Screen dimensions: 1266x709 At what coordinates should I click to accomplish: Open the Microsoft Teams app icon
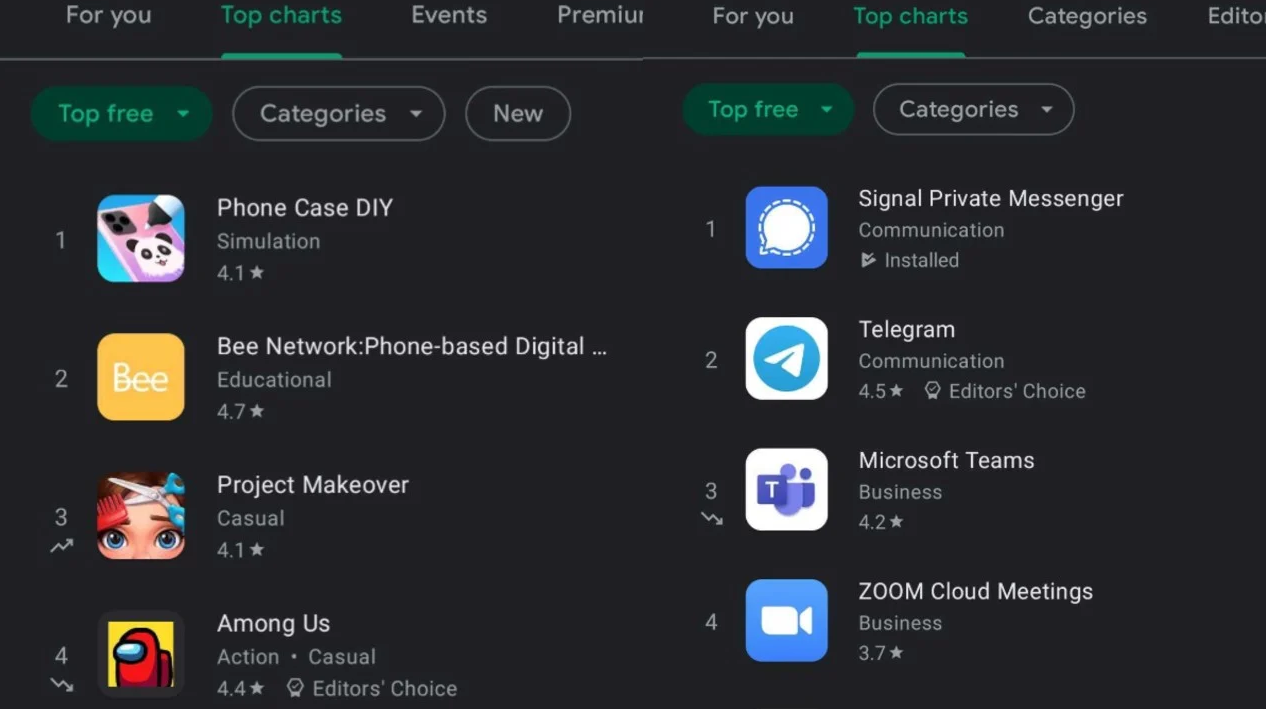tap(786, 490)
